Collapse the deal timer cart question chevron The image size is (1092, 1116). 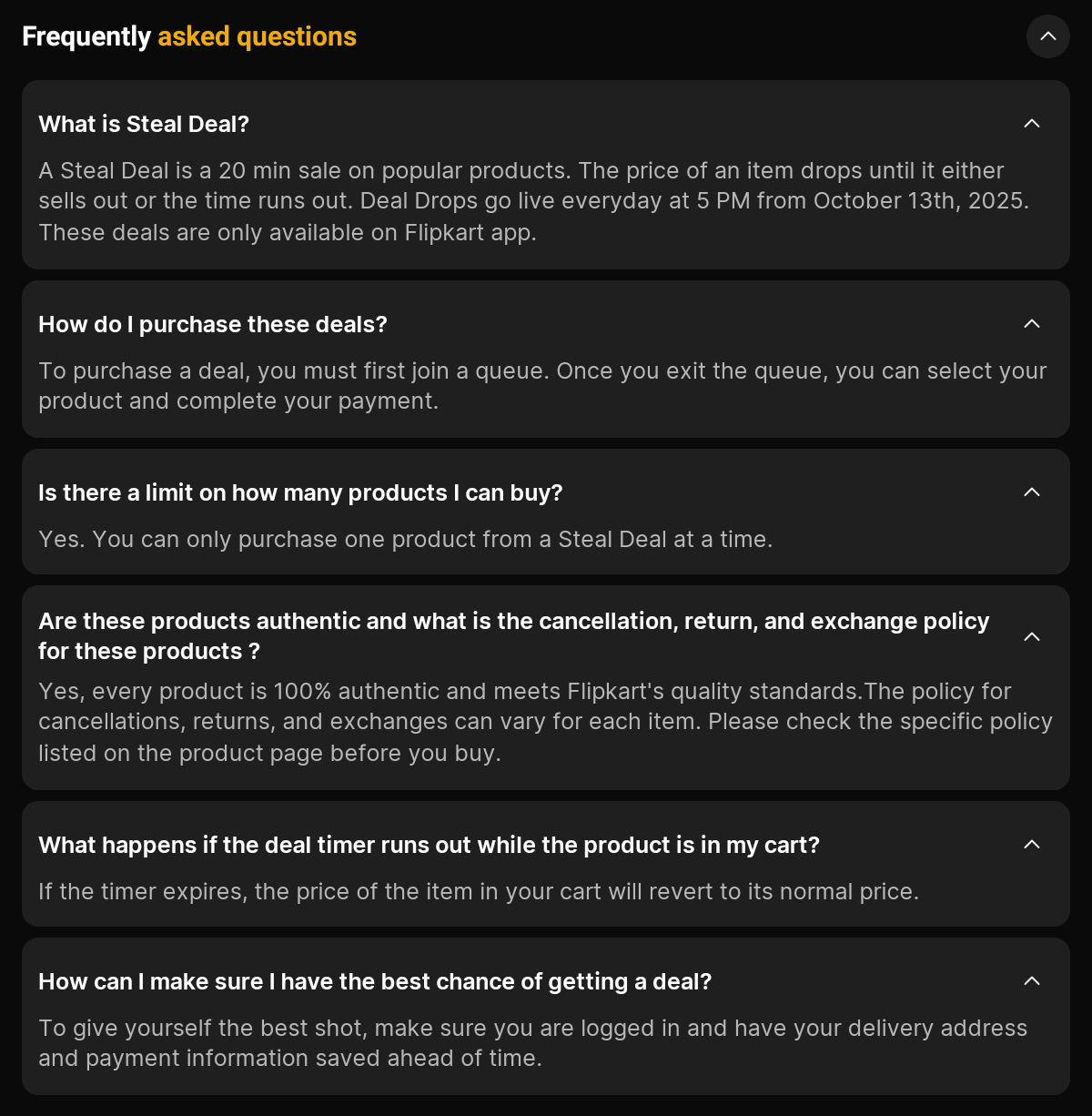(x=1031, y=844)
